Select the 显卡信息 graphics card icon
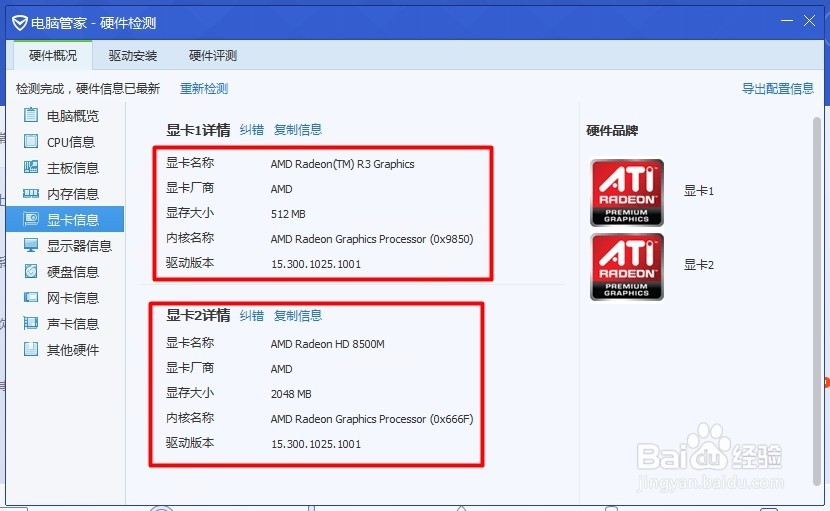This screenshot has width=830, height=511. (31, 219)
